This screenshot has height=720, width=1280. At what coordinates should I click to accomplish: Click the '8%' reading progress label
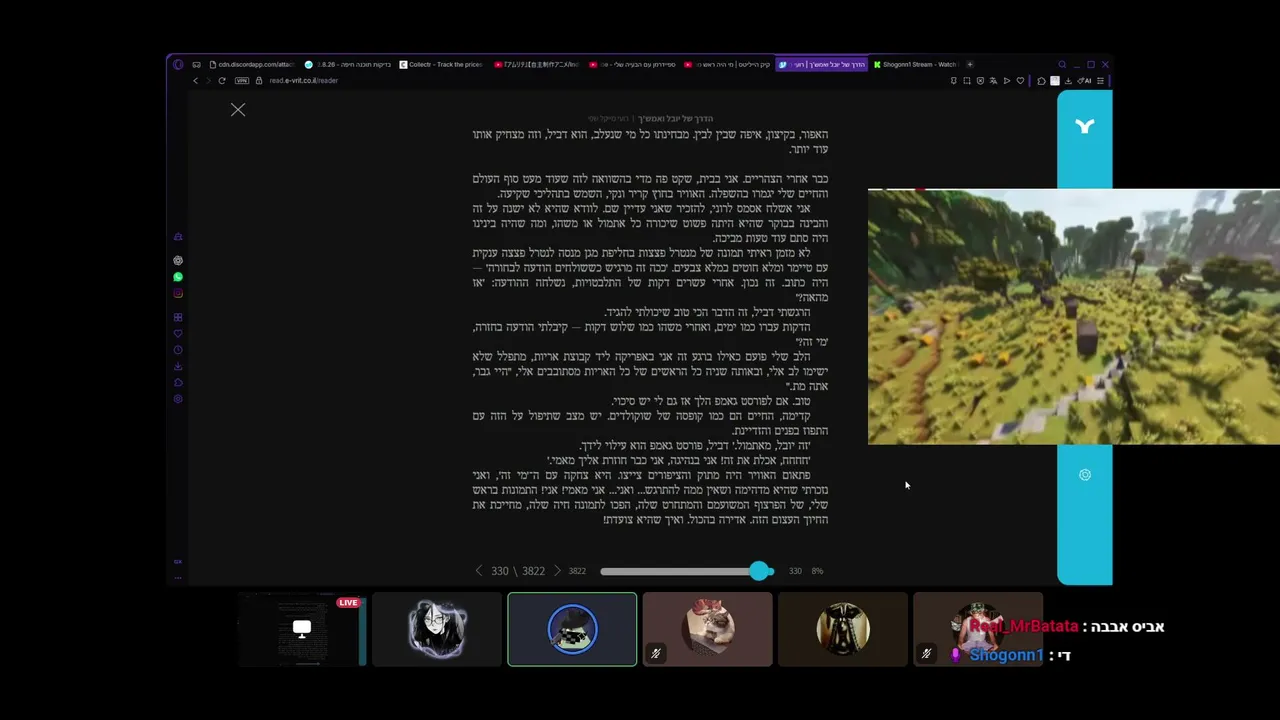pos(817,571)
